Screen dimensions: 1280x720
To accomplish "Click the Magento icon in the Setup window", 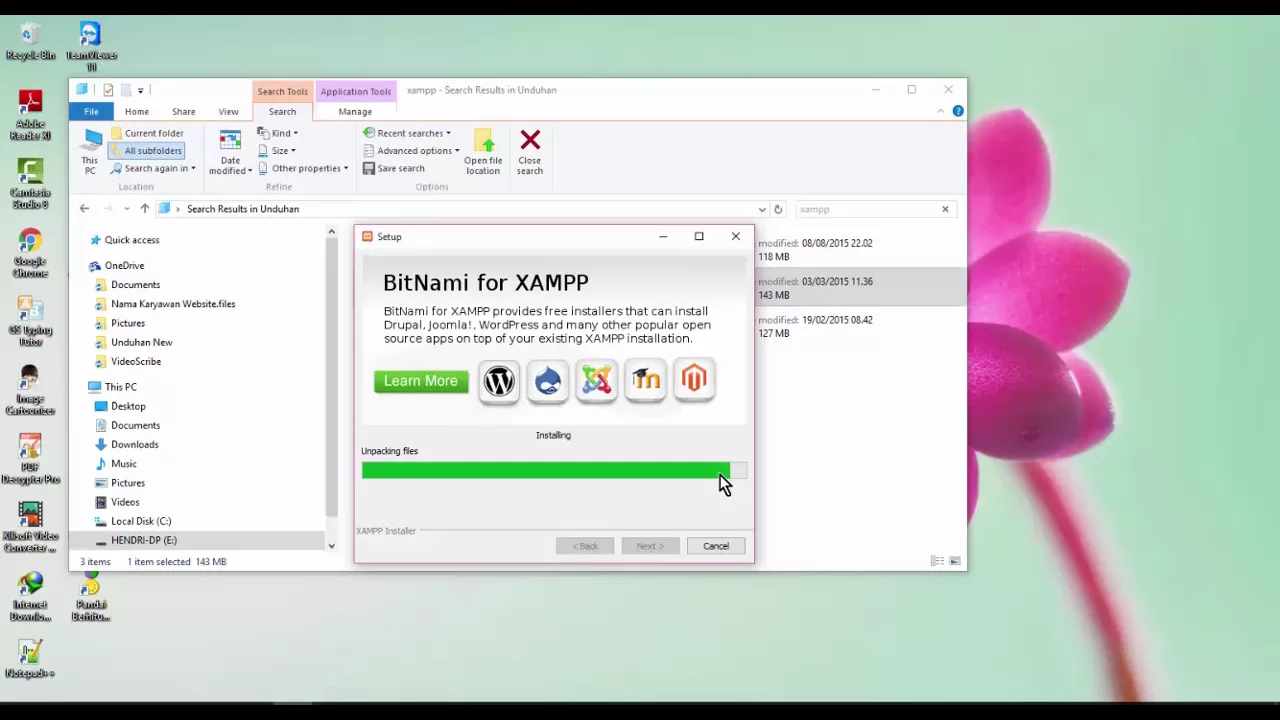I will point(694,381).
